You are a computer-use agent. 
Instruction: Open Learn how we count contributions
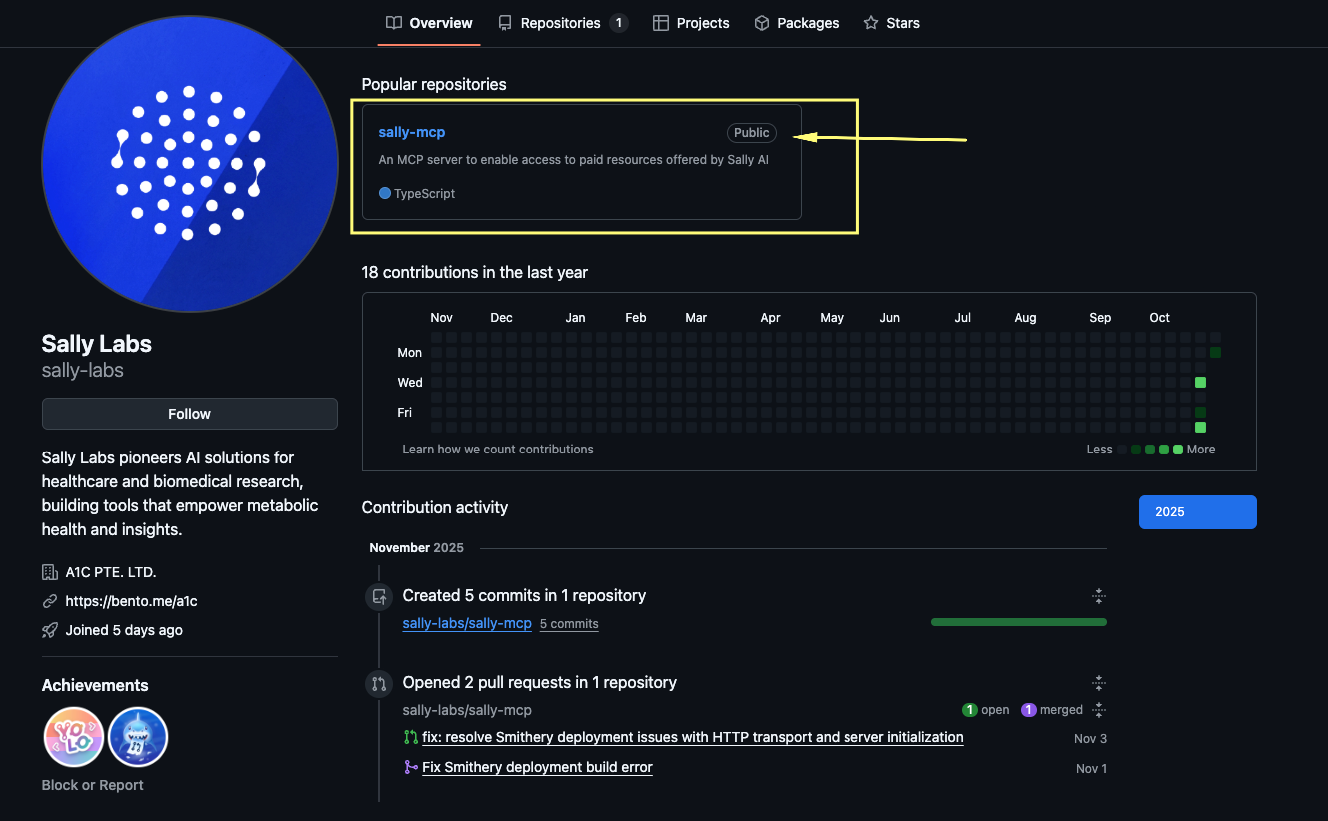pos(498,449)
